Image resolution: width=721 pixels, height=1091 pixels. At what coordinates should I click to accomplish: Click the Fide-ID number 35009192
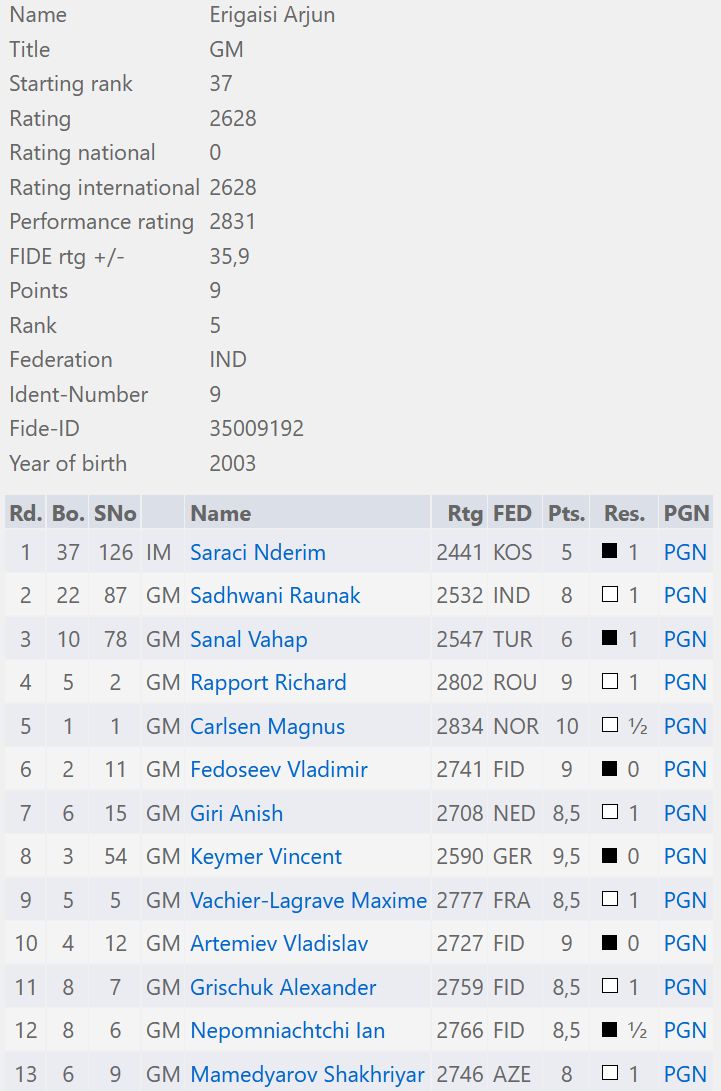tap(256, 429)
